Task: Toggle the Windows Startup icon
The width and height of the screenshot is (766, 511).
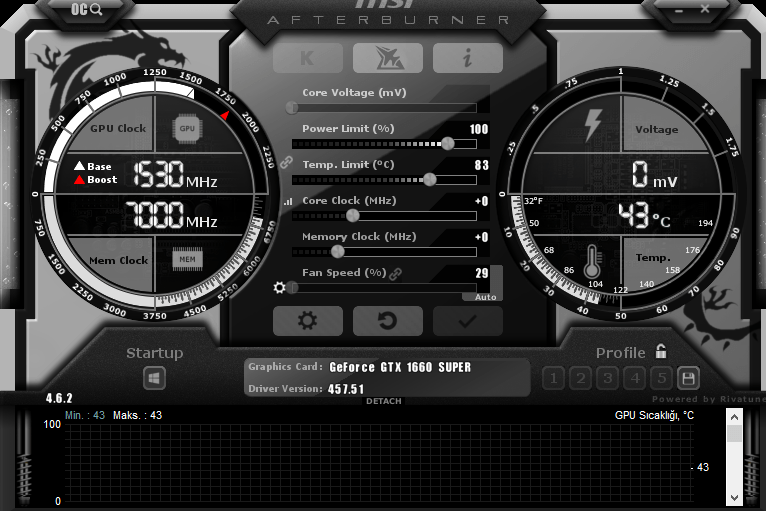Action: (154, 378)
